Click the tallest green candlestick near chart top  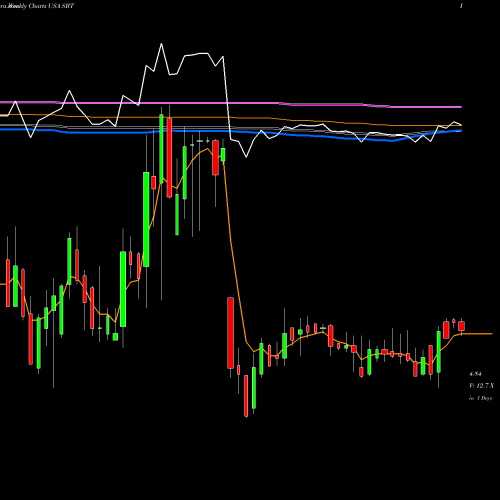click(161, 149)
